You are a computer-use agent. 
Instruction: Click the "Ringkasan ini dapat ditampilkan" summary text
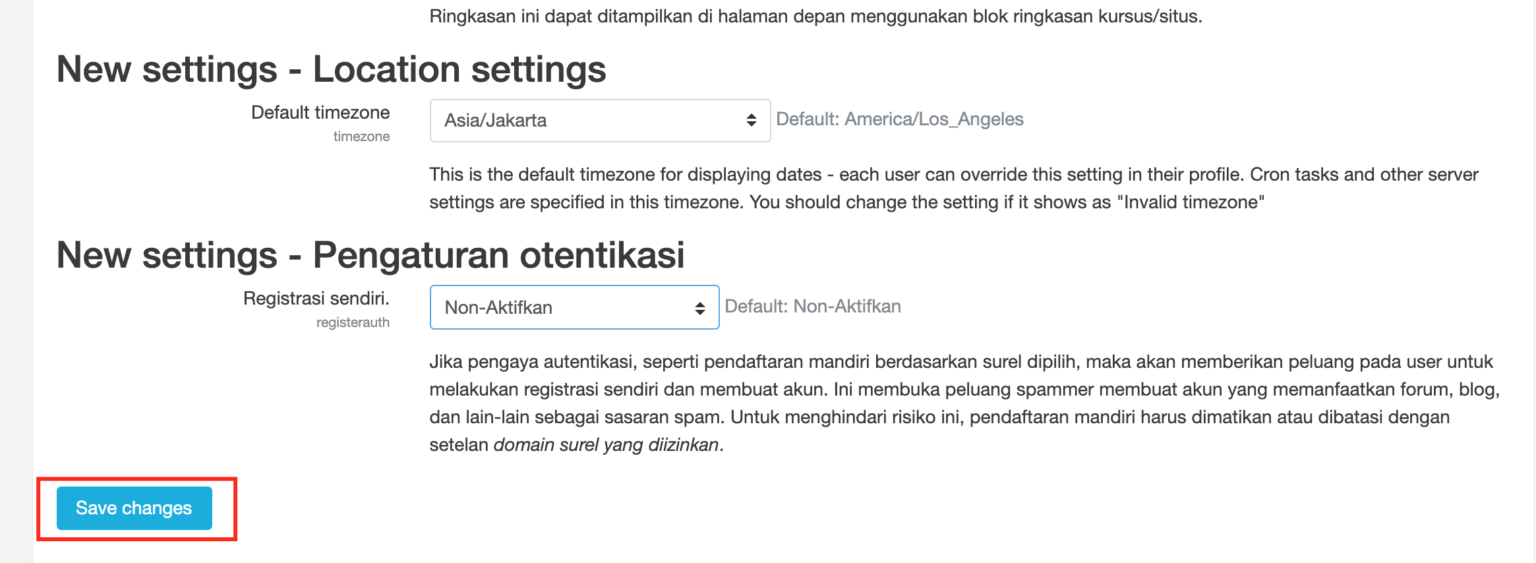pos(815,17)
